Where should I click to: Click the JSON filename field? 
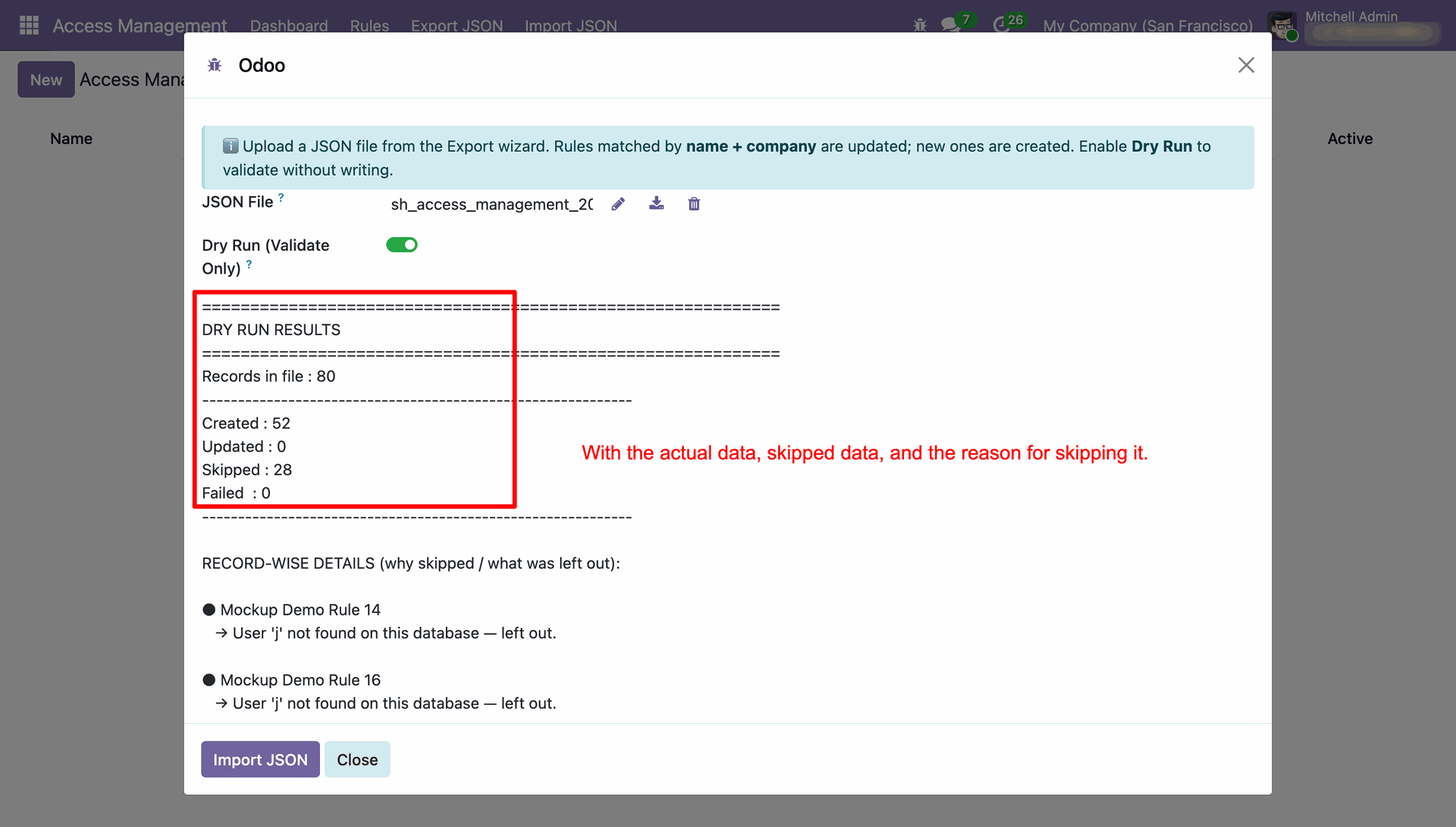(x=491, y=205)
